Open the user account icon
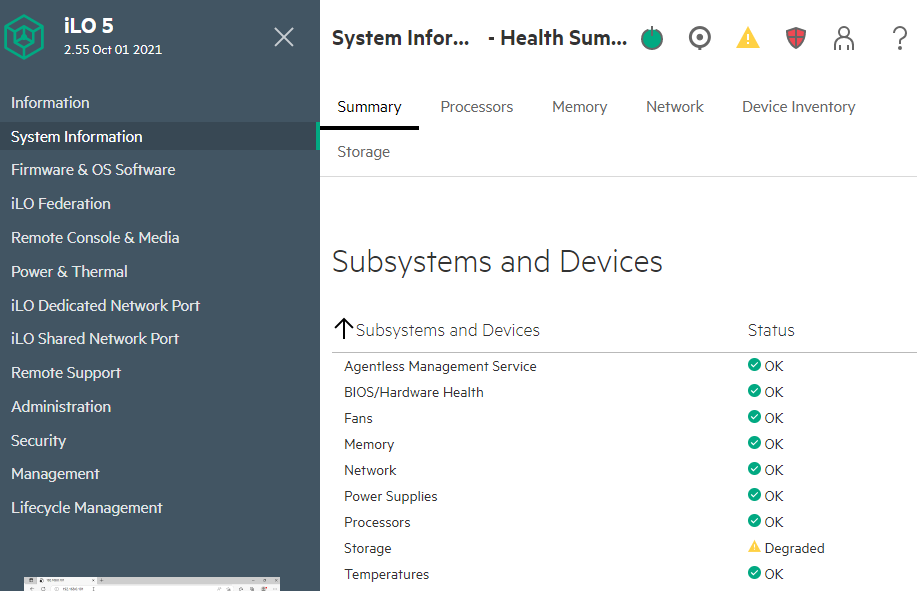The height and width of the screenshot is (591, 917). pos(844,38)
